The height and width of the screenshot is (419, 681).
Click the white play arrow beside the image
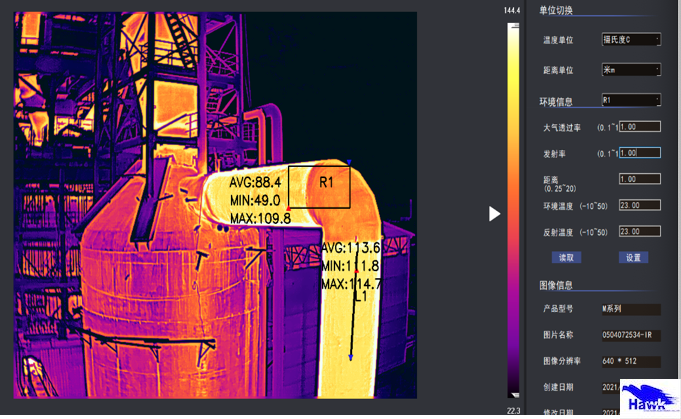[494, 213]
